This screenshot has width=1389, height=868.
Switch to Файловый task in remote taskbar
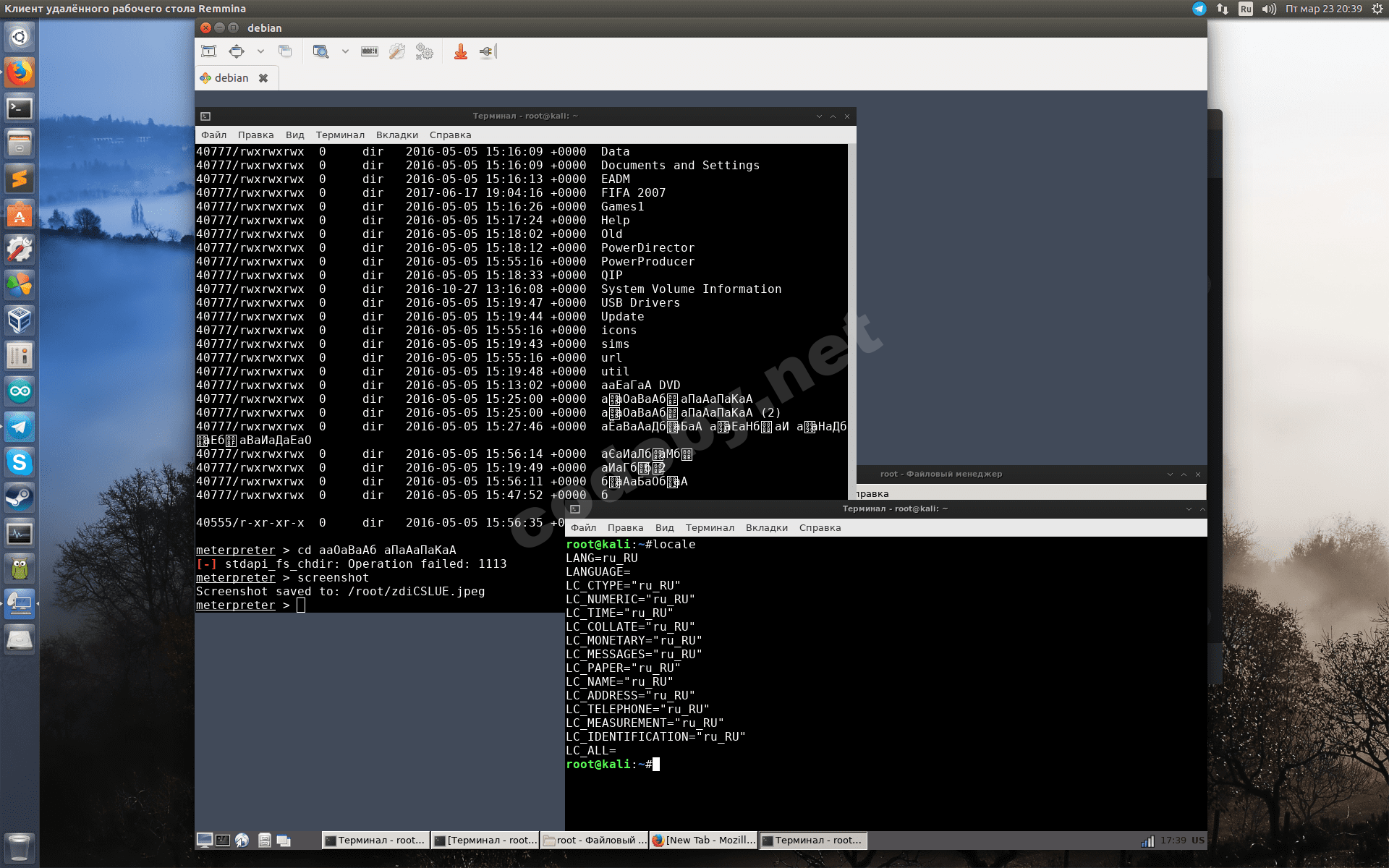pos(595,840)
